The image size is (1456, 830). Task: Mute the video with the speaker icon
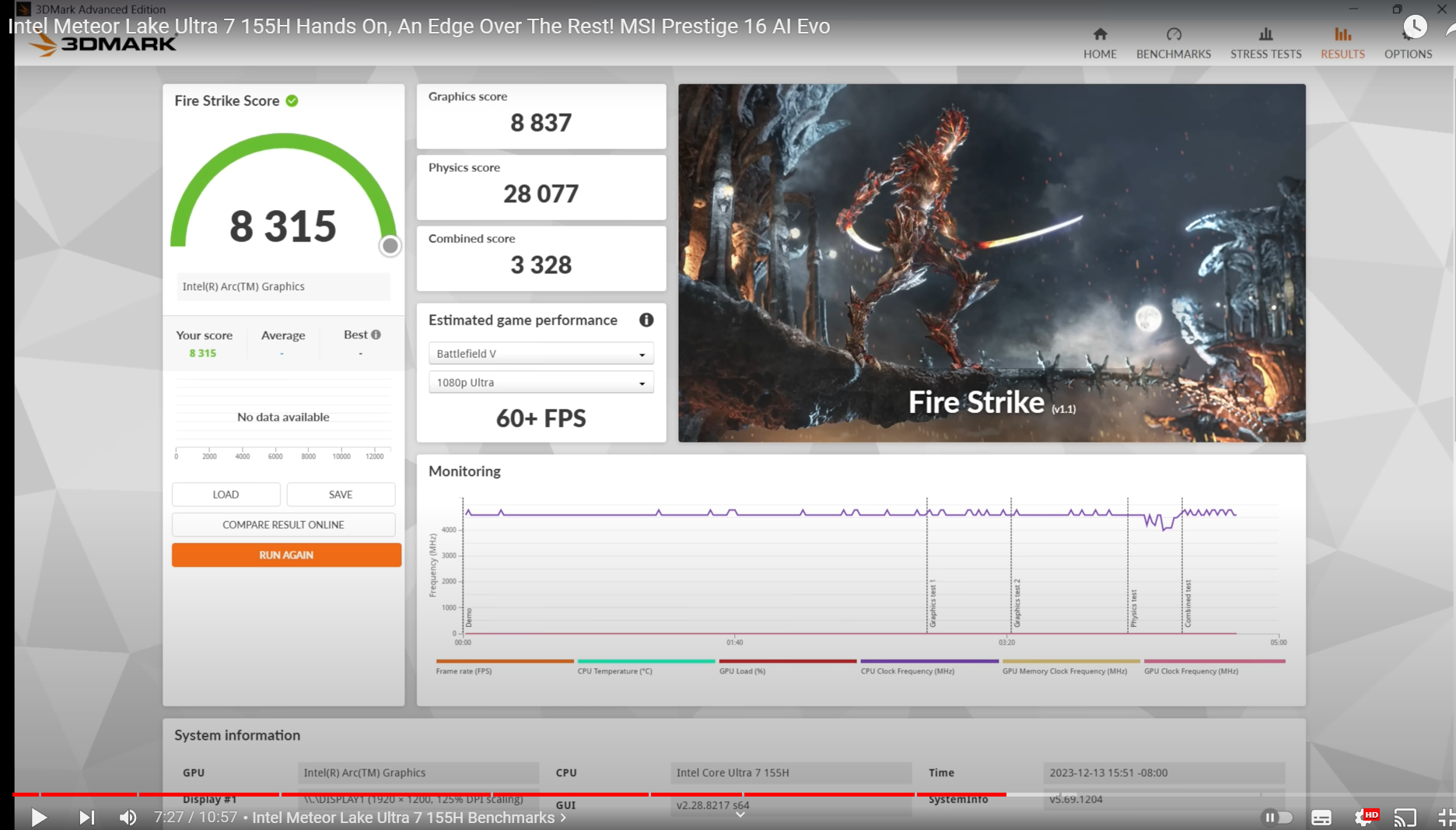(x=128, y=818)
